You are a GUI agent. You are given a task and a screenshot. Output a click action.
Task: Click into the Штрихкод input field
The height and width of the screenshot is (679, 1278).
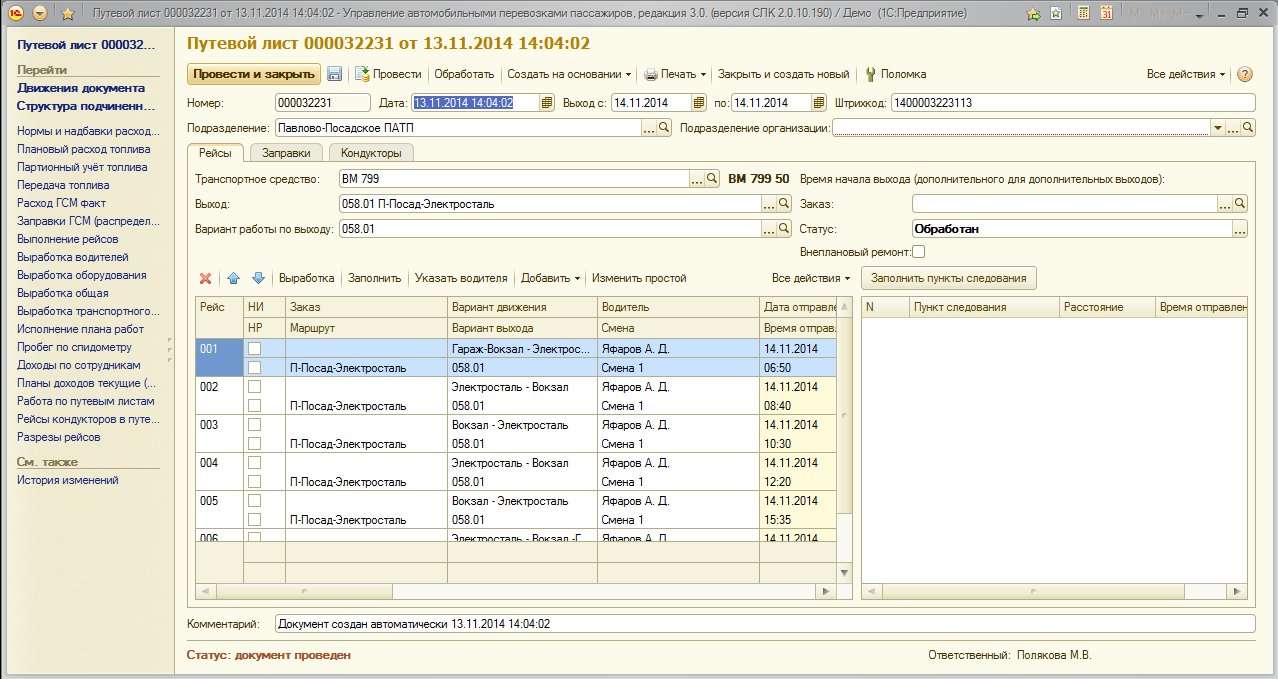1072,103
